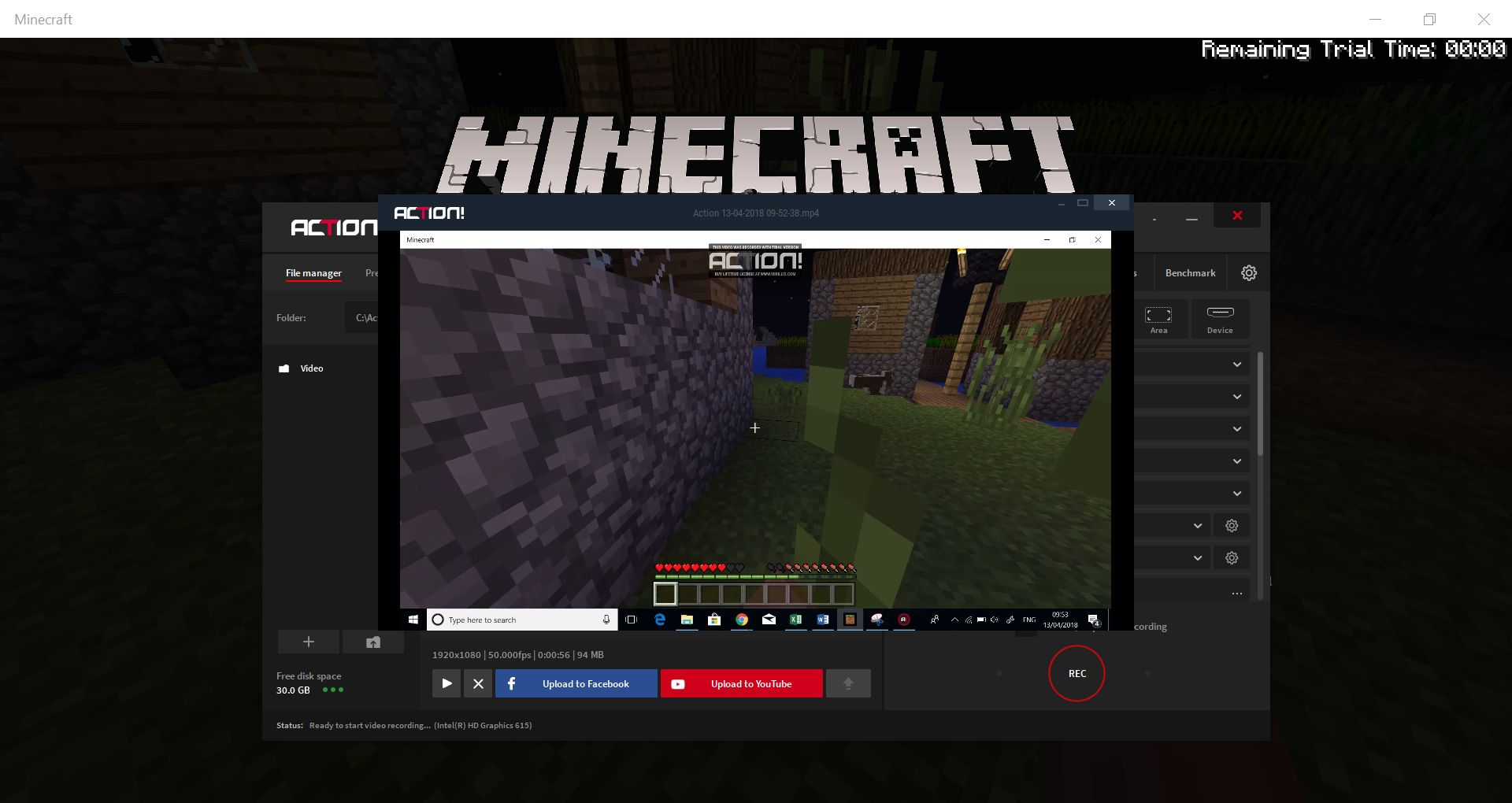Click the gray upload arrow button
Screen dimensions: 1512x803
tap(848, 683)
